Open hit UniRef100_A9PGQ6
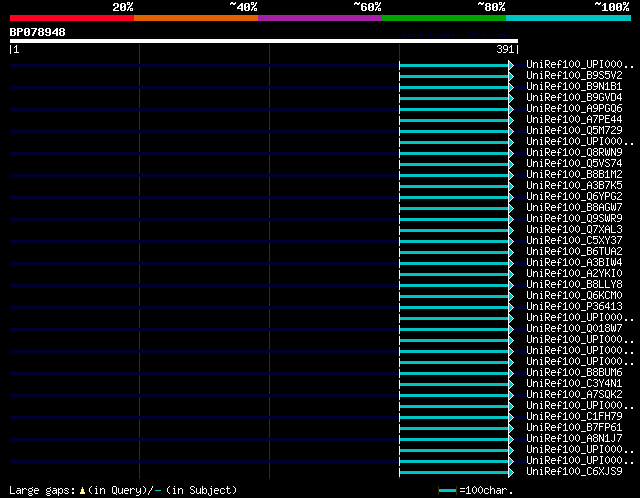Screen dimensions: 640x498 coord(574,109)
